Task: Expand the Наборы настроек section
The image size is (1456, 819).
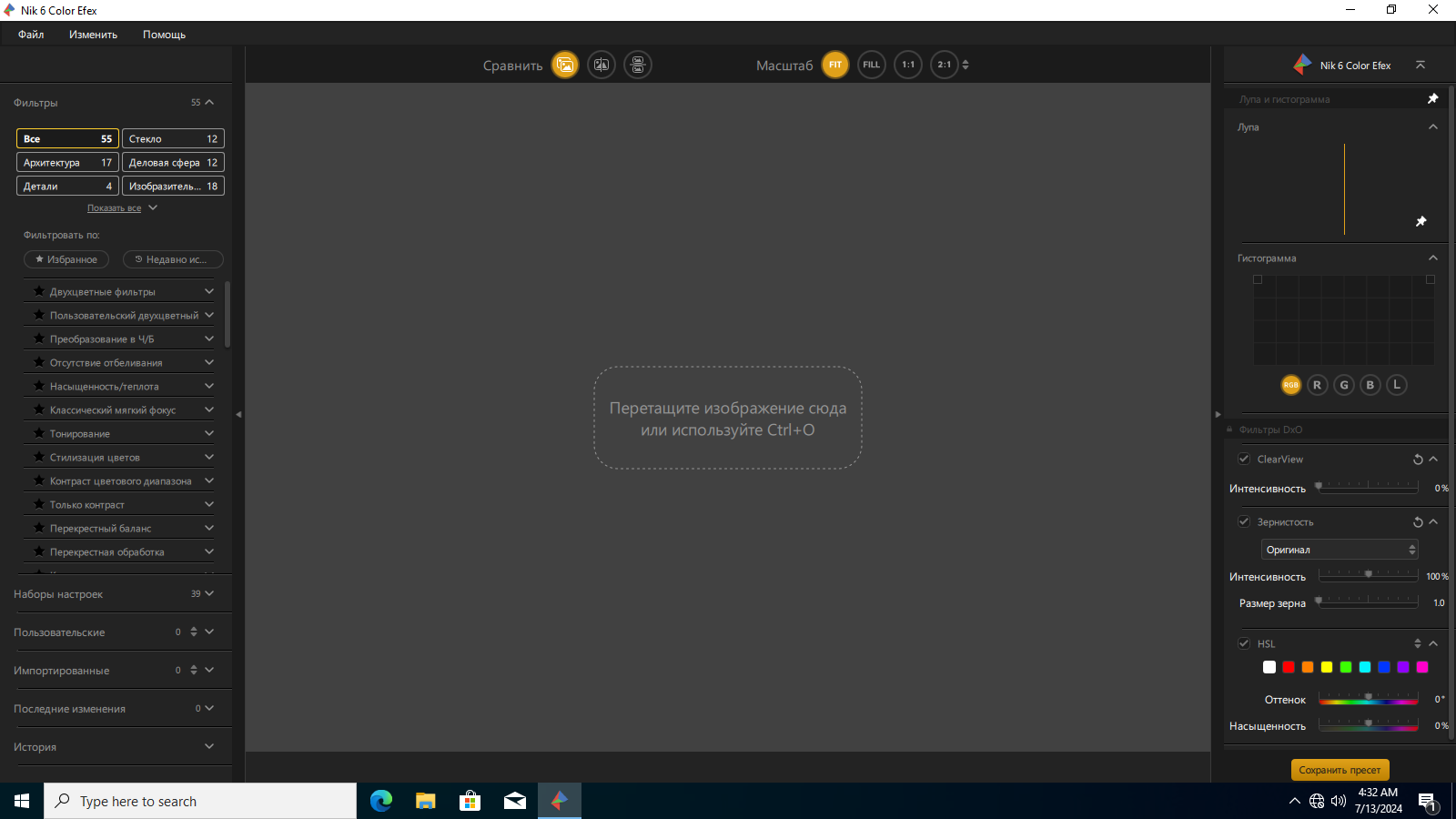Action: [x=209, y=593]
